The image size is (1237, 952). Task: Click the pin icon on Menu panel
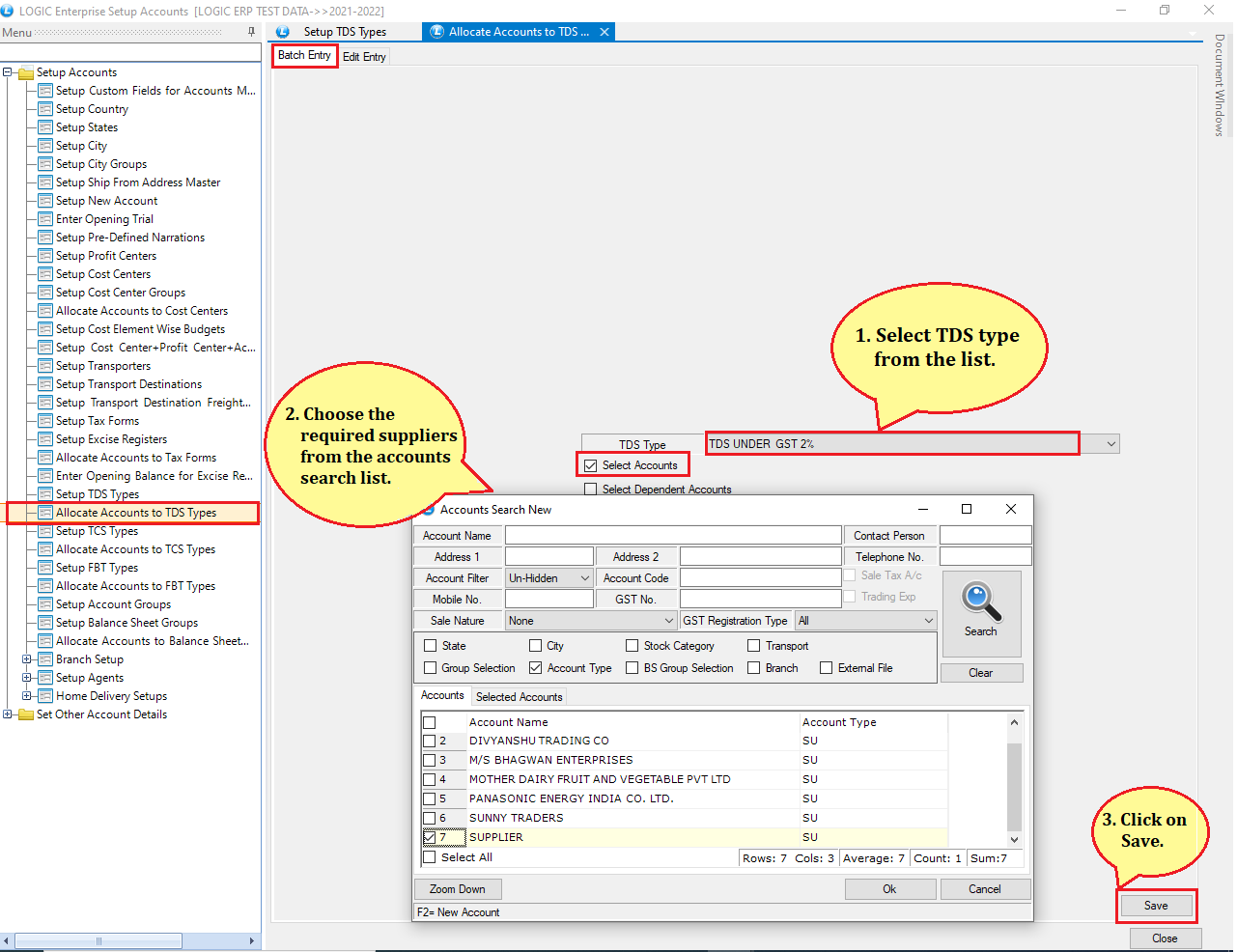click(251, 32)
